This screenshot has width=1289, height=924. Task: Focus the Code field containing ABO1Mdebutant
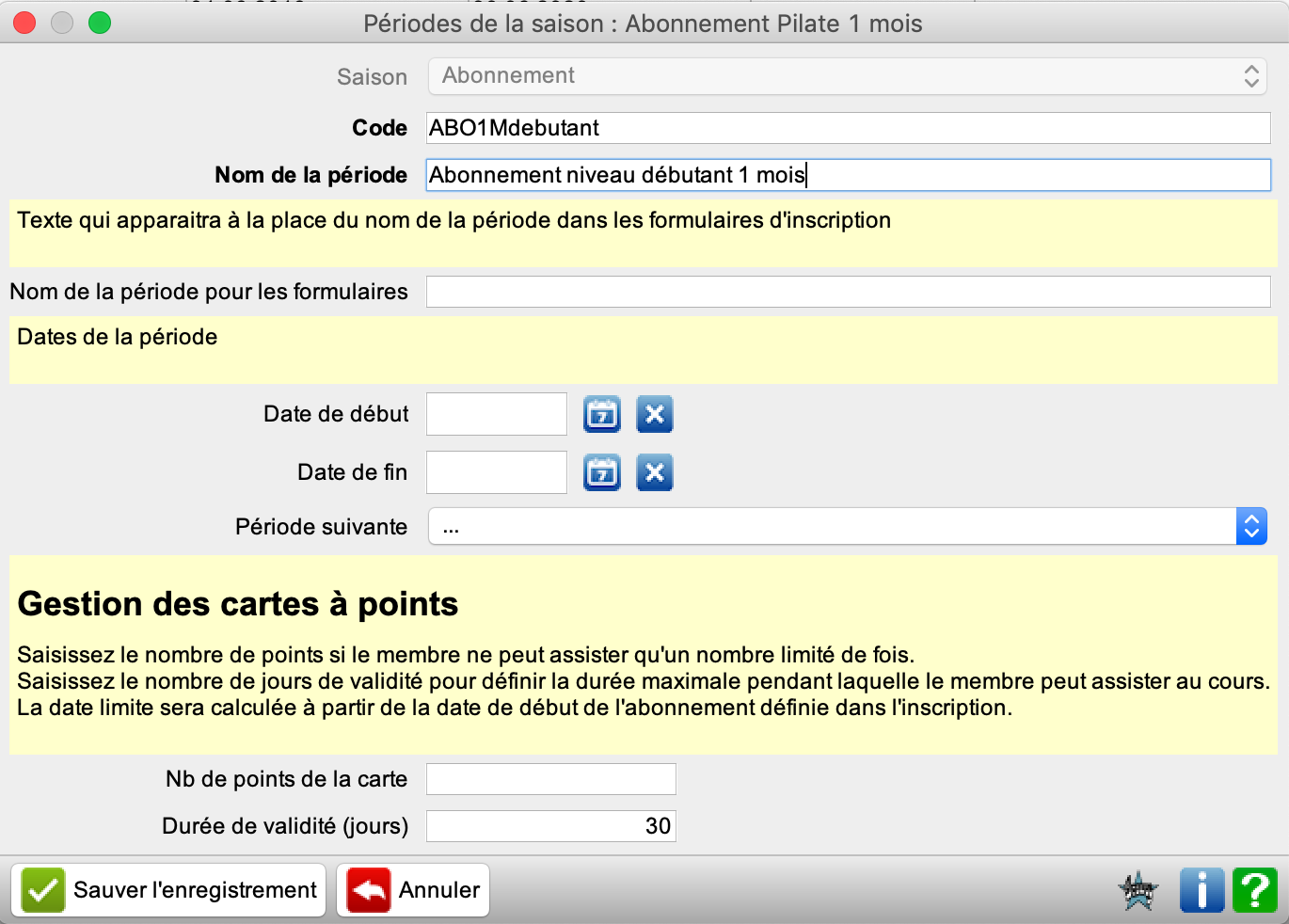pyautogui.click(x=847, y=128)
